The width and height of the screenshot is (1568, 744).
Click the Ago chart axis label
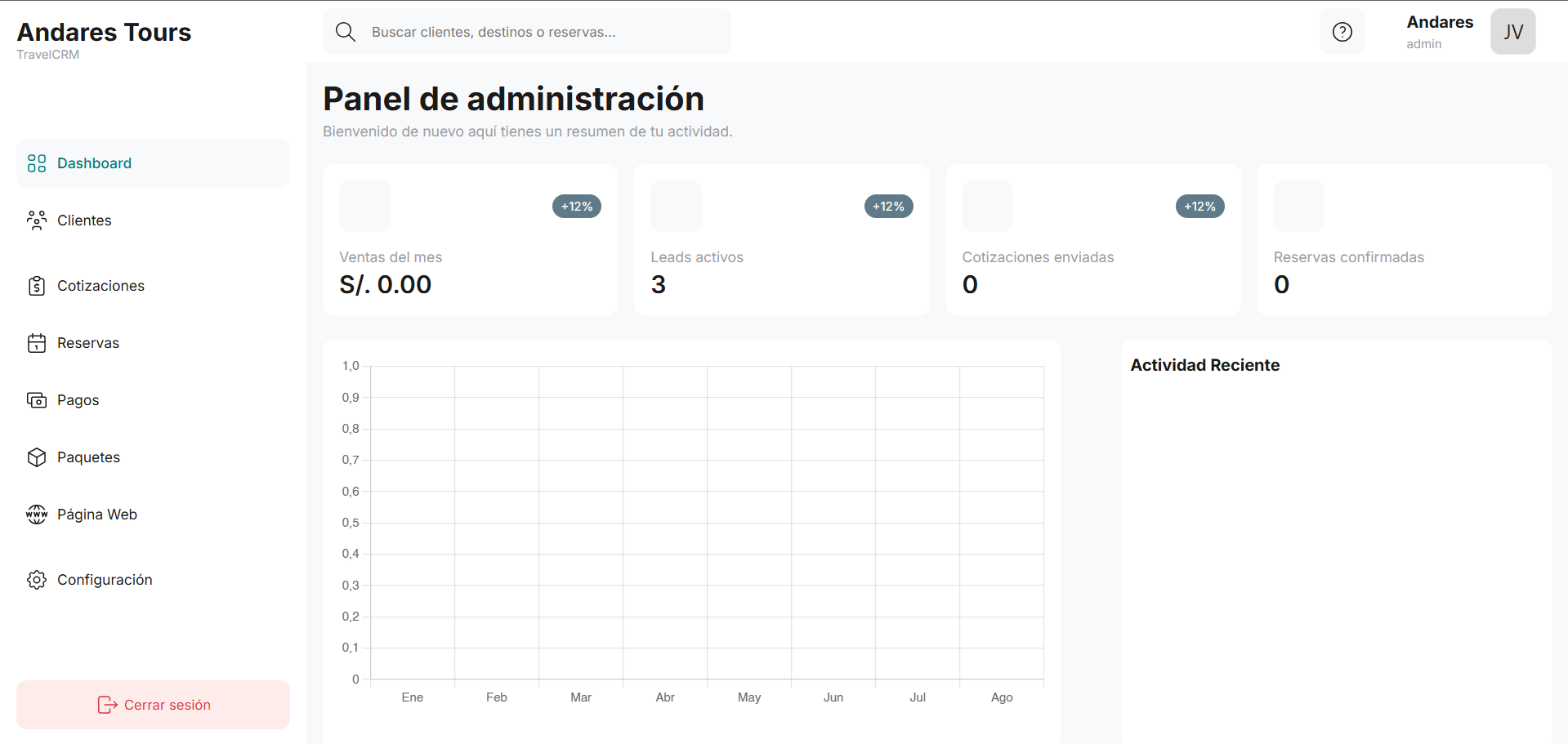(x=1002, y=697)
